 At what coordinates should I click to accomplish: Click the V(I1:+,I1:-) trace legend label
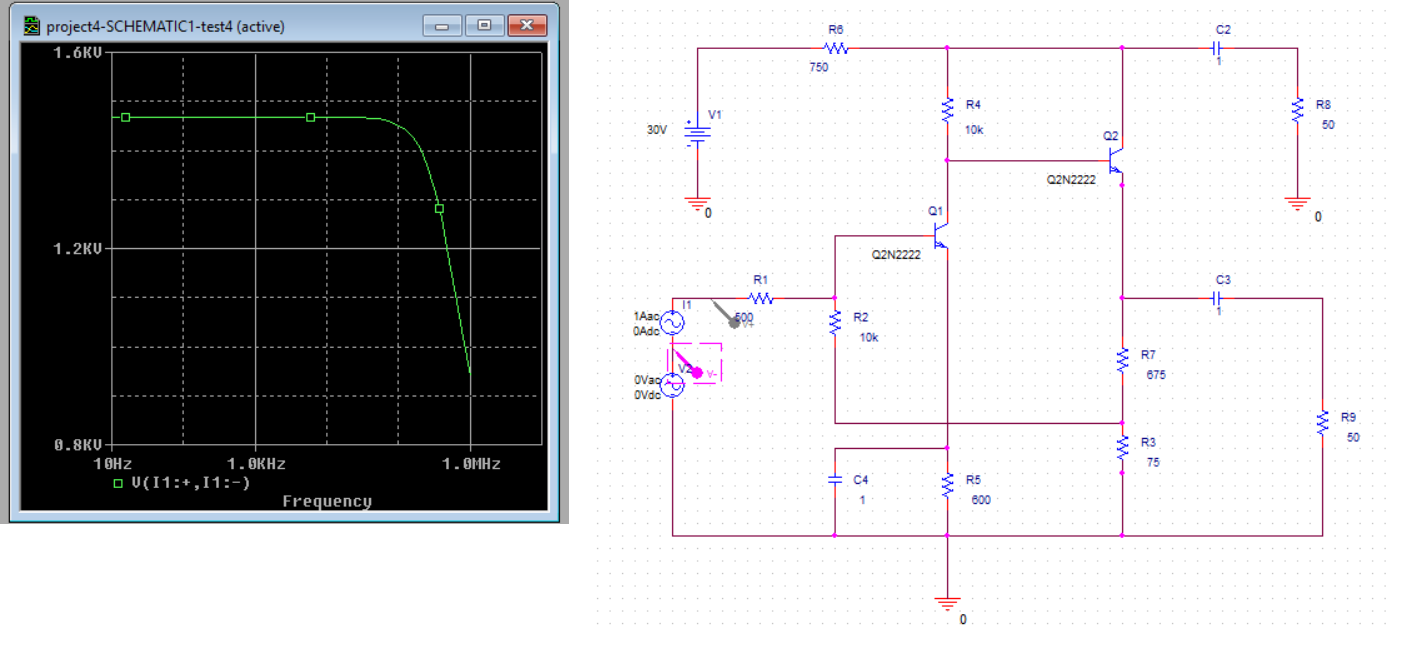pos(190,483)
